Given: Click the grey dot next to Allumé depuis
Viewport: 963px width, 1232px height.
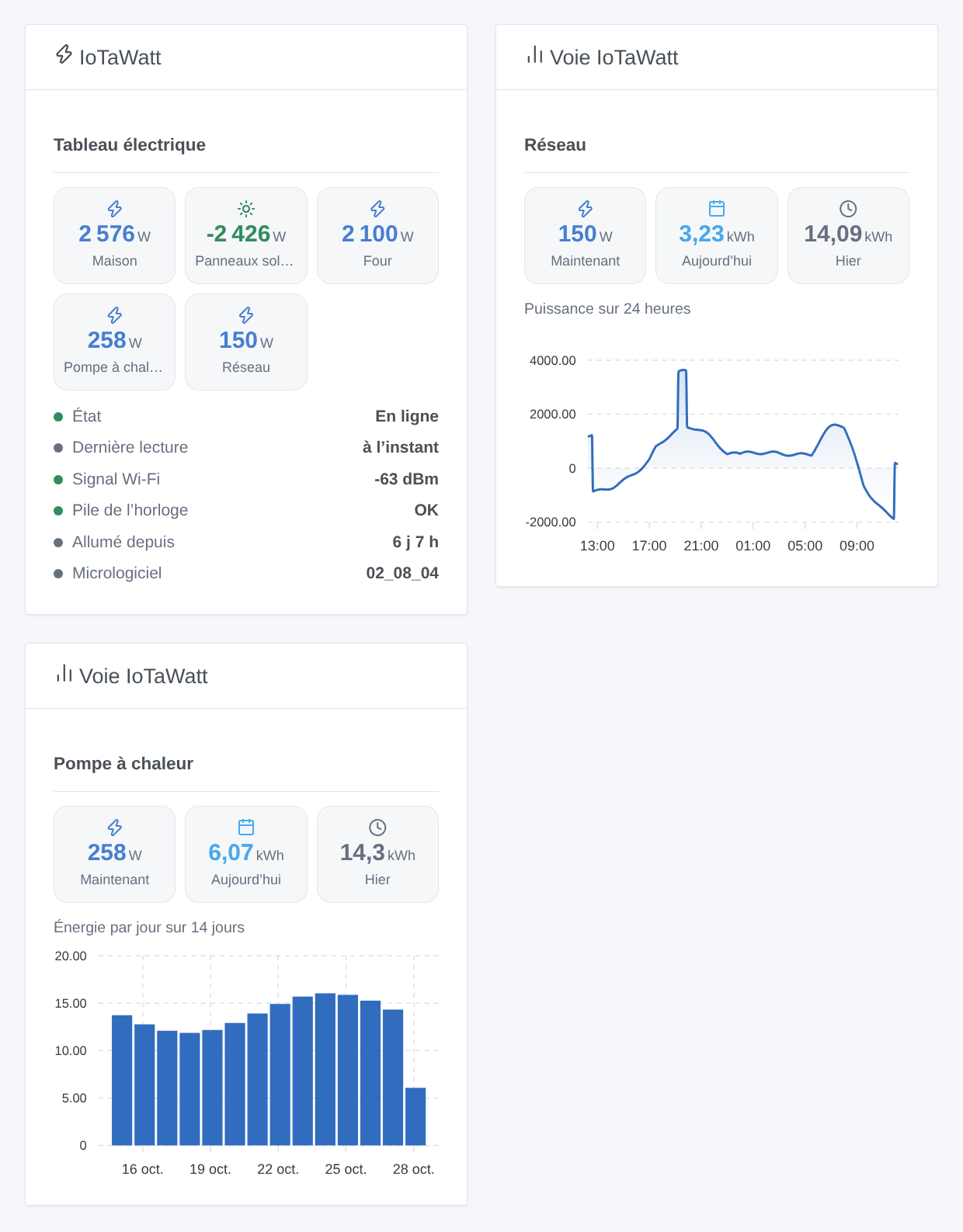Looking at the screenshot, I should tap(58, 543).
